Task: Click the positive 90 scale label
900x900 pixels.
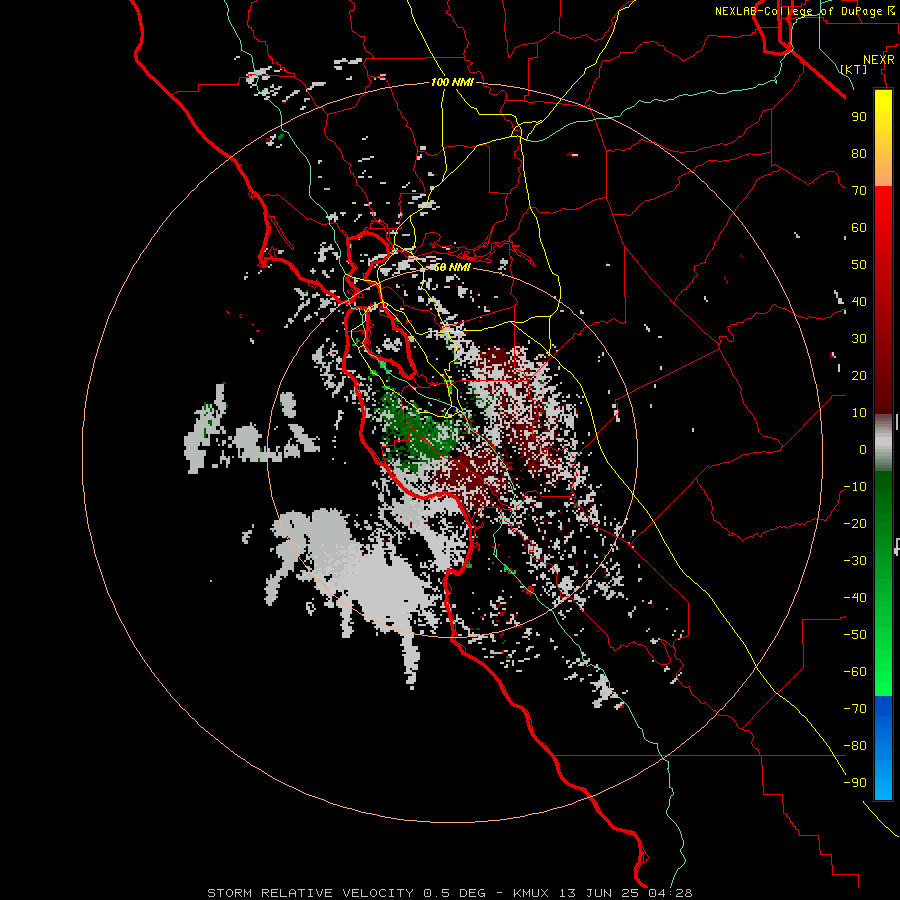Action: 859,117
